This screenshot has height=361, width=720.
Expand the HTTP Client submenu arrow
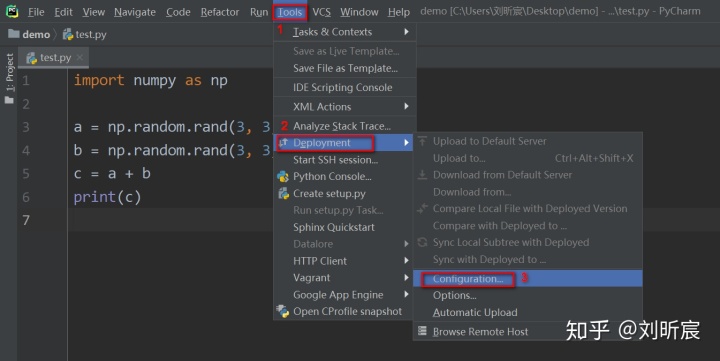(x=406, y=260)
